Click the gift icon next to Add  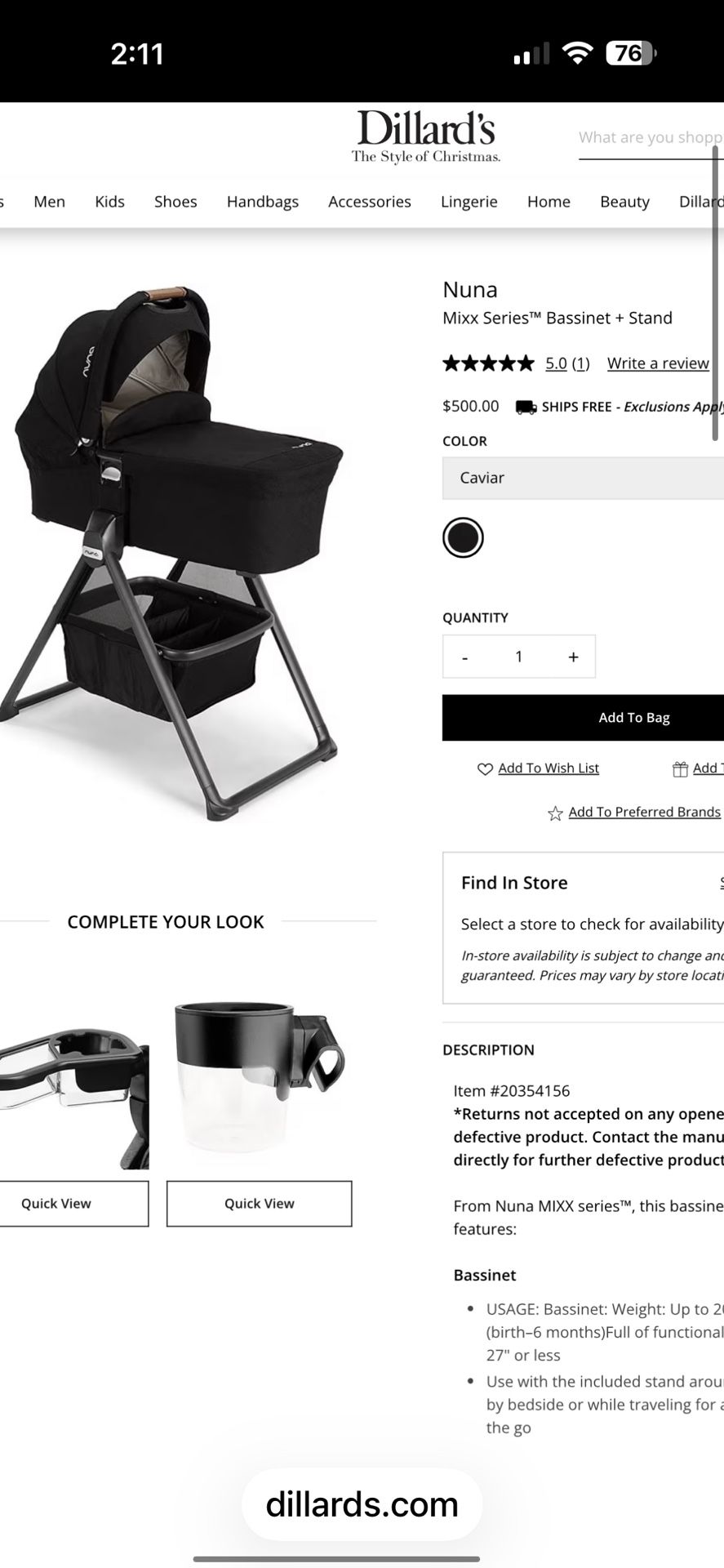[x=680, y=768]
